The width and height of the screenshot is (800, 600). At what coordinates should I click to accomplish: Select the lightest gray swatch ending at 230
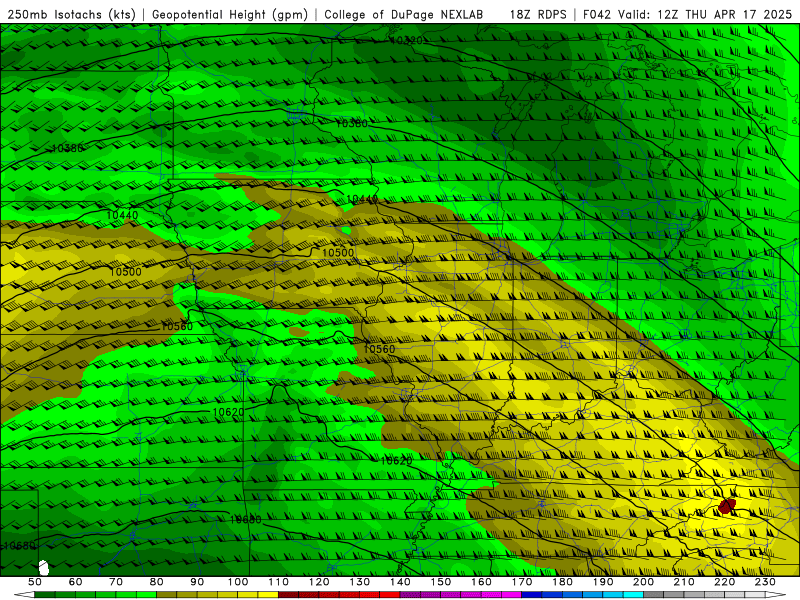click(755, 595)
